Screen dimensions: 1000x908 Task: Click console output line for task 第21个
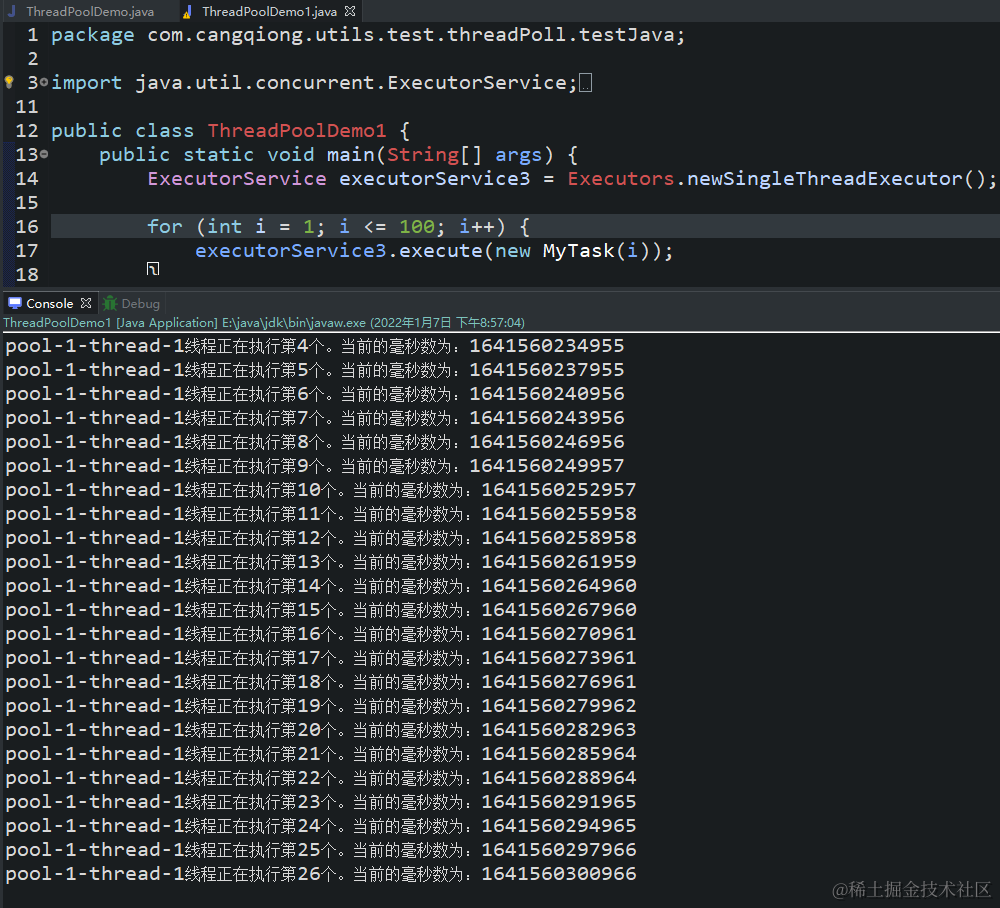point(321,754)
